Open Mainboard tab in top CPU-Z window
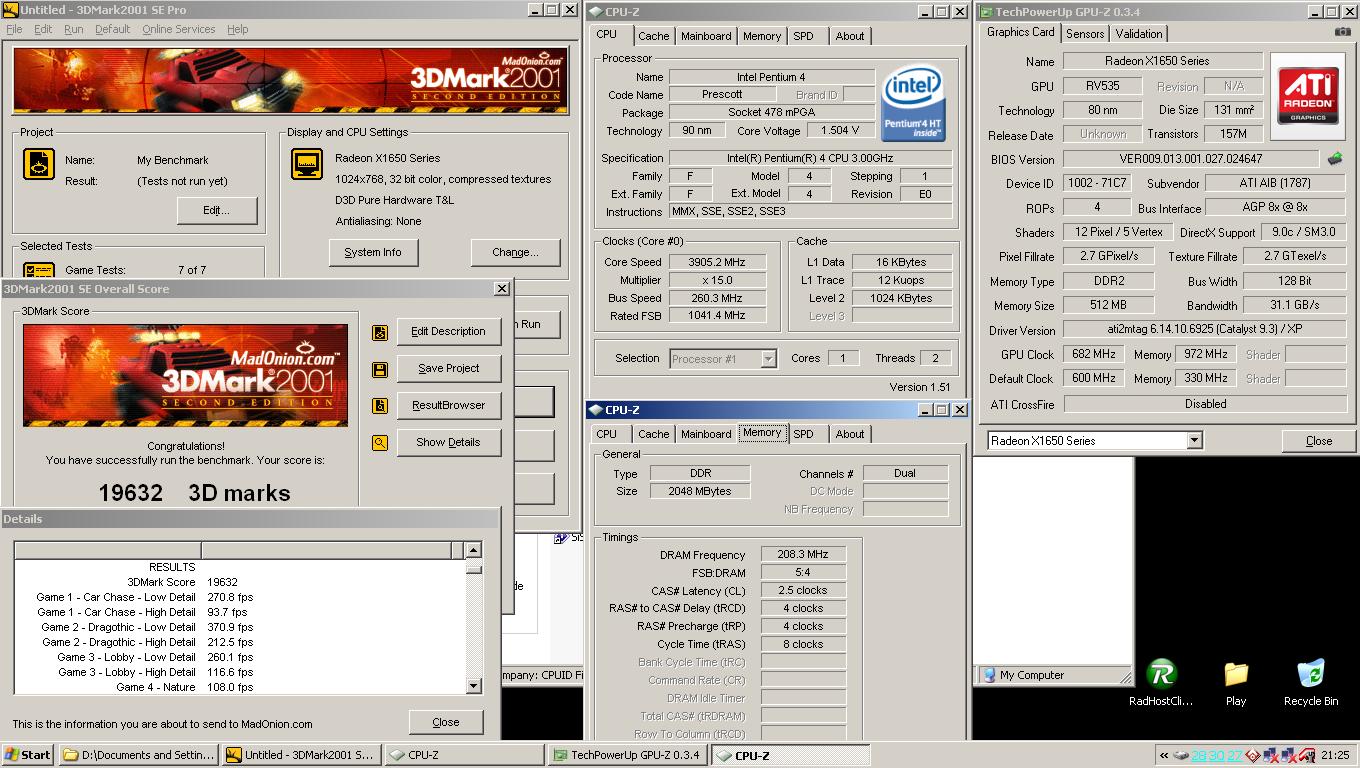The height and width of the screenshot is (768, 1360). coord(706,36)
